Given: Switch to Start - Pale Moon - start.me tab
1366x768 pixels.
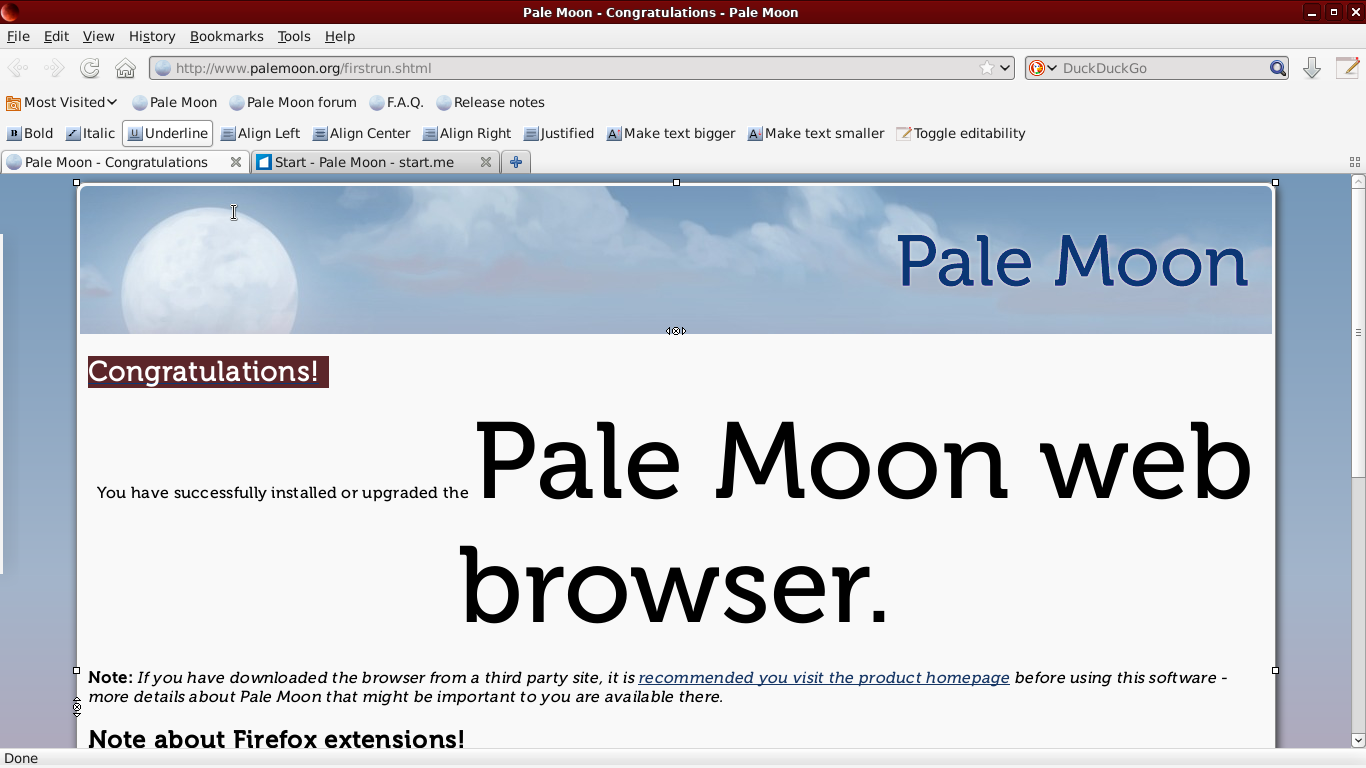Looking at the screenshot, I should tap(375, 162).
